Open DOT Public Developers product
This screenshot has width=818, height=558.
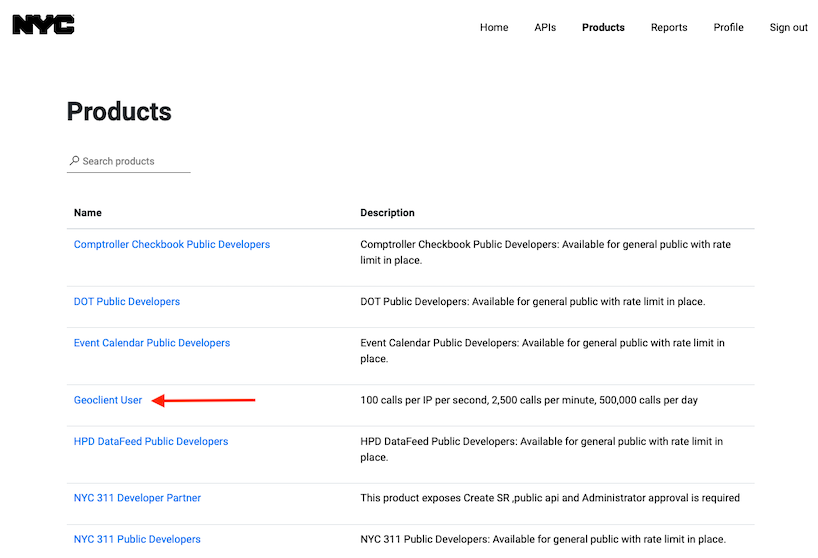pos(127,301)
